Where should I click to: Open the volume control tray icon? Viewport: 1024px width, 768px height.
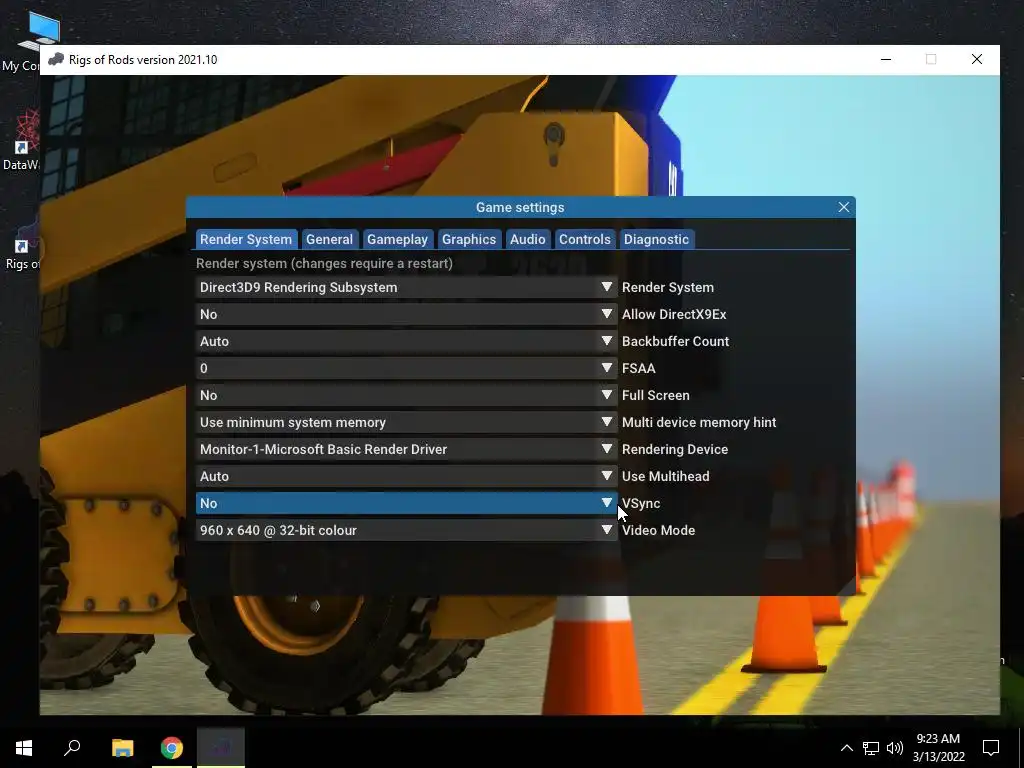click(x=895, y=748)
